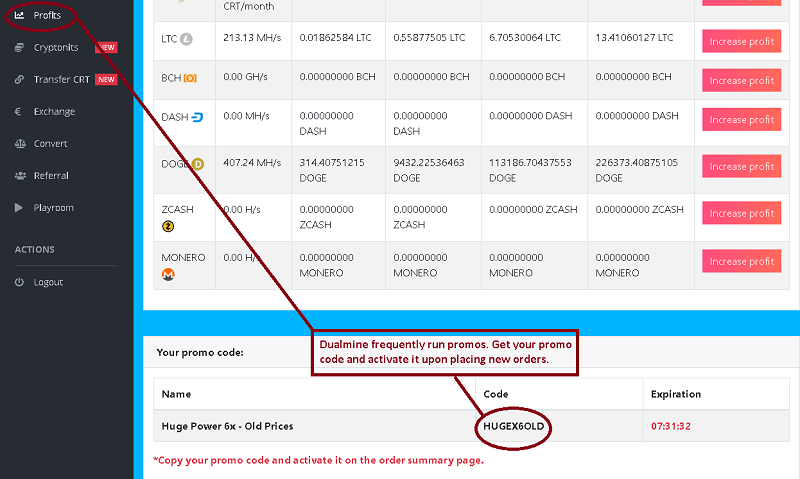Click Increase profit in the ZCASH row
Screen dimensions: 800x479
point(741,214)
